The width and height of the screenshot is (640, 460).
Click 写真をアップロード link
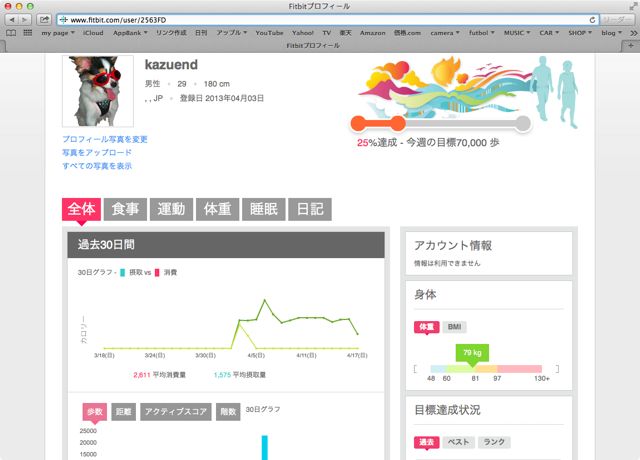[x=97, y=153]
